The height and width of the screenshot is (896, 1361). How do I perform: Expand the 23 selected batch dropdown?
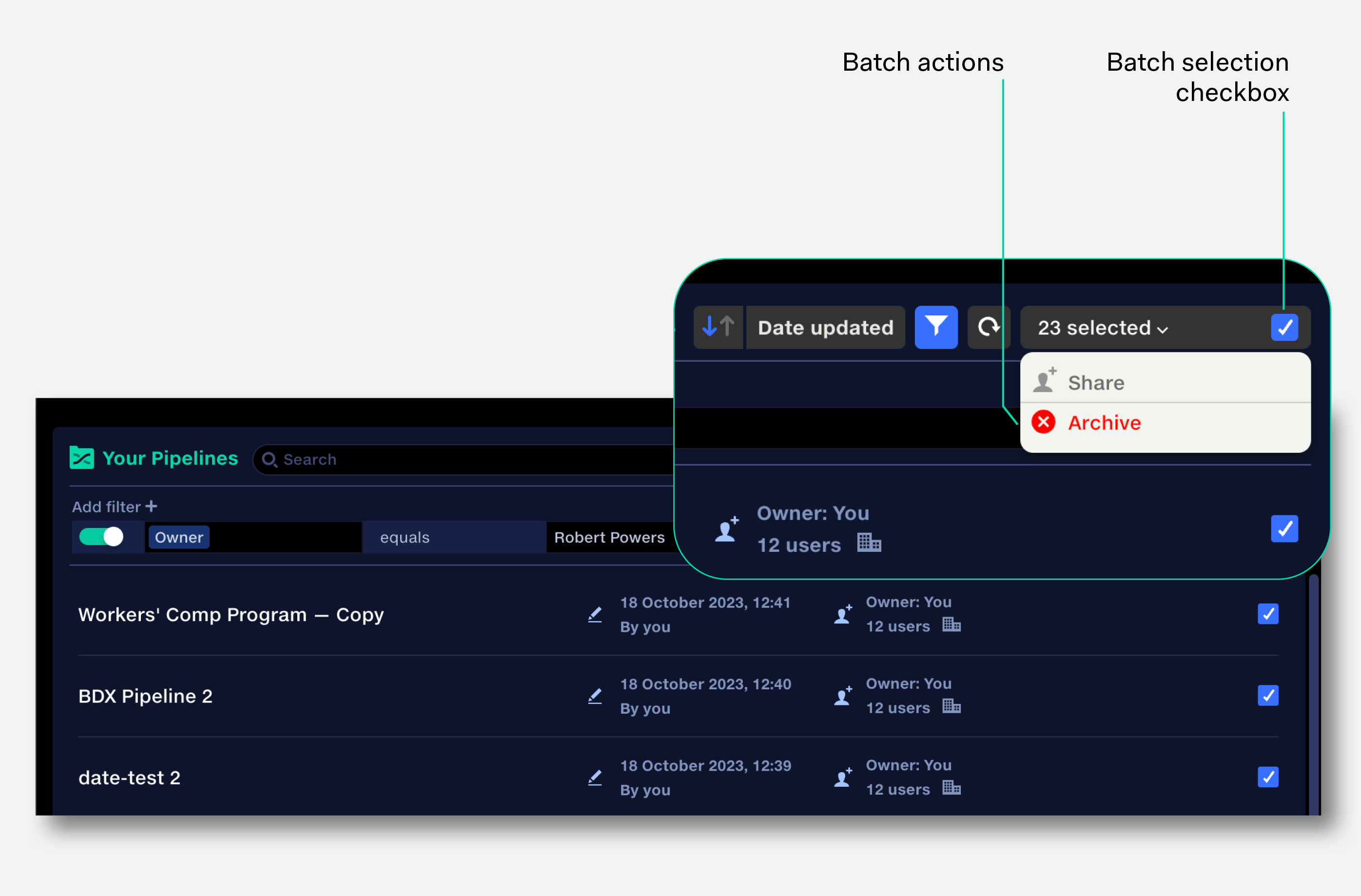click(1103, 328)
